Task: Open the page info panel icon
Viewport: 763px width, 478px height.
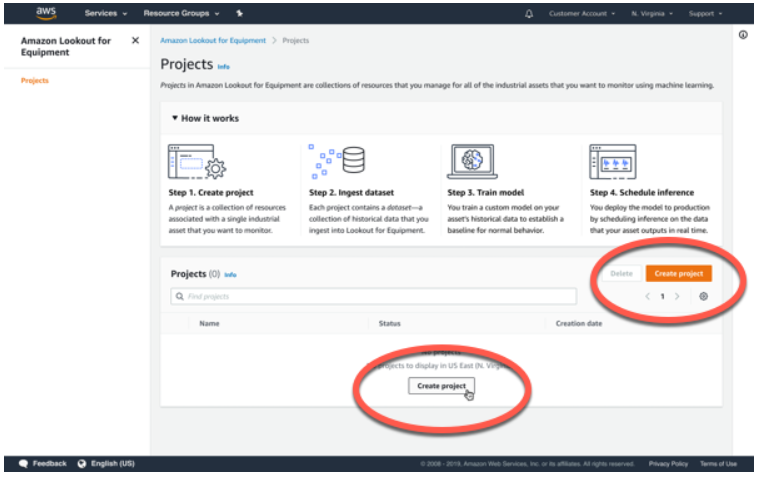Action: click(743, 35)
